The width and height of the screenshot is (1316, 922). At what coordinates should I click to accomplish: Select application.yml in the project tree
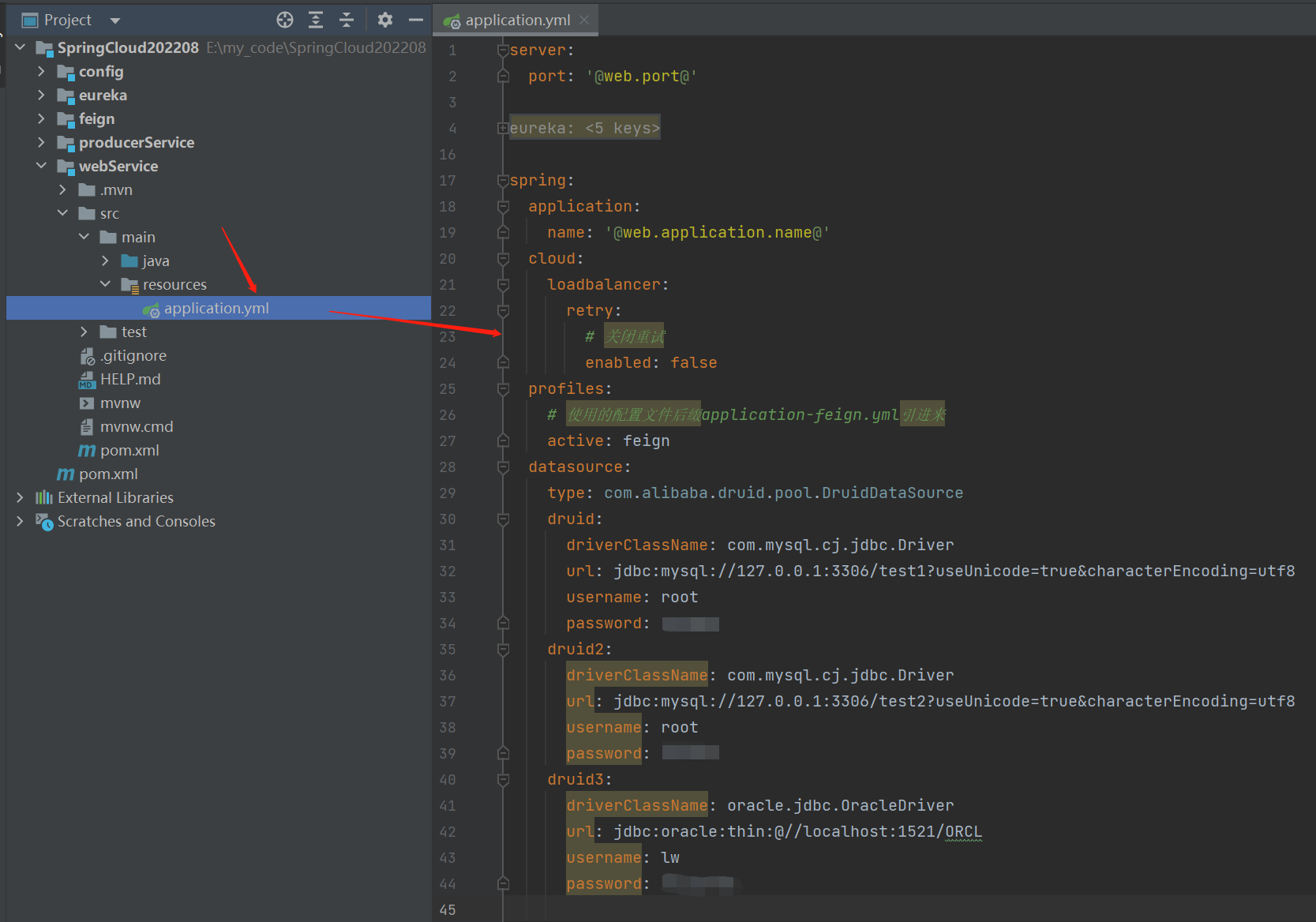click(x=219, y=308)
